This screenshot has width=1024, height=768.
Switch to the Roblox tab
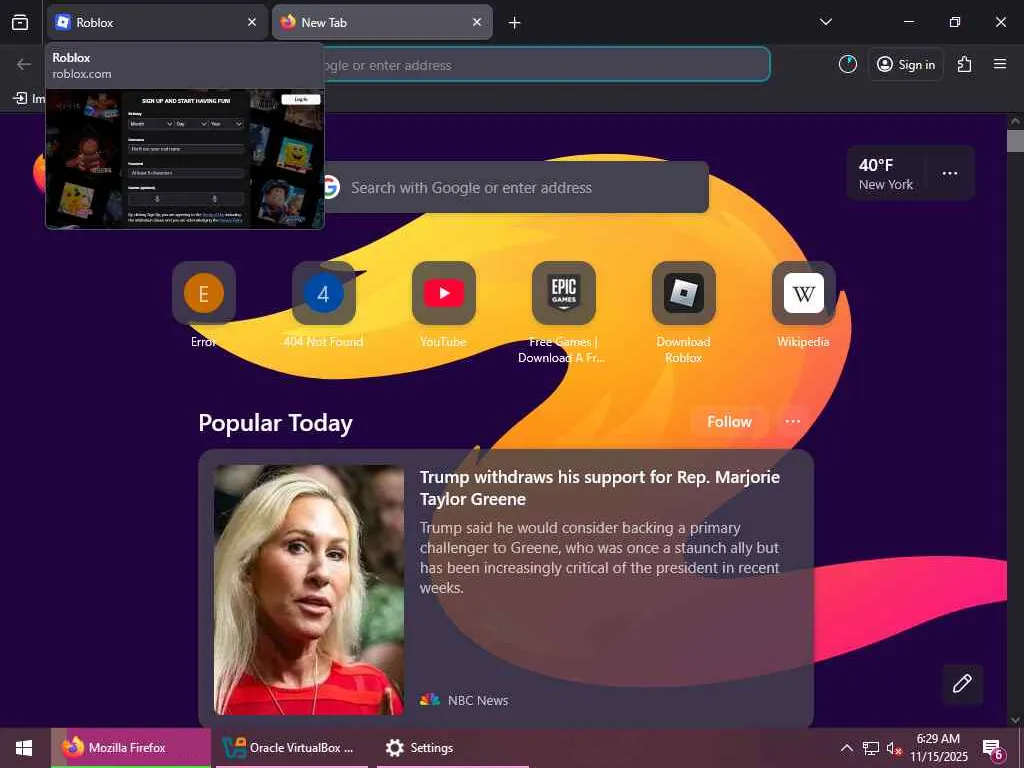click(157, 22)
